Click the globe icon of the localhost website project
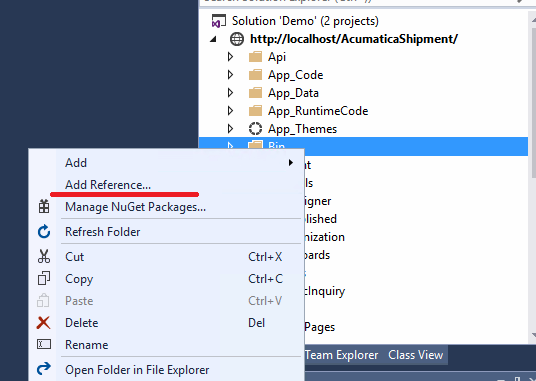The width and height of the screenshot is (536, 381). [x=237, y=39]
